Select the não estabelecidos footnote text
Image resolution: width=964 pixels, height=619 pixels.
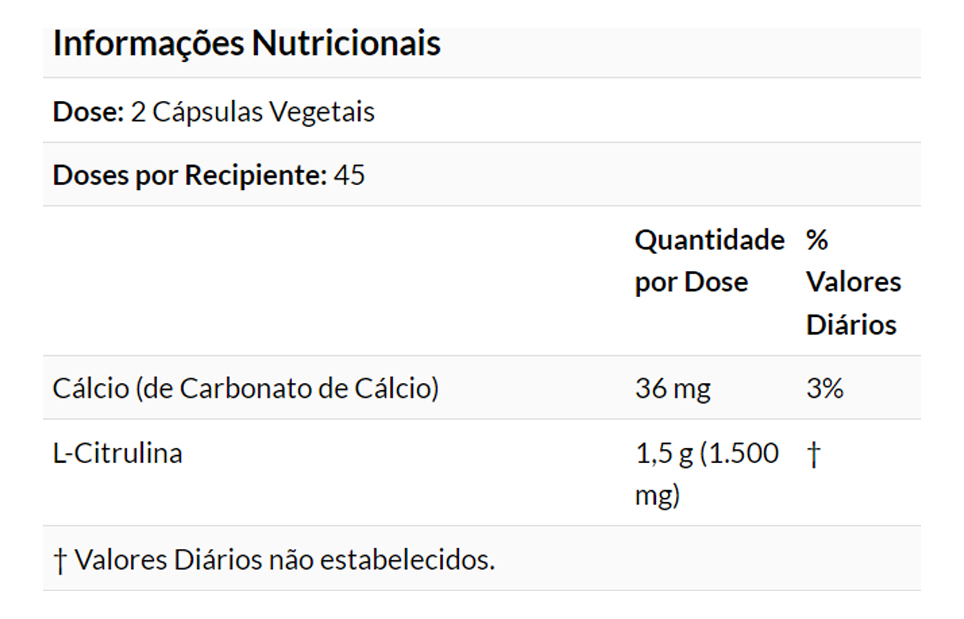(381, 560)
